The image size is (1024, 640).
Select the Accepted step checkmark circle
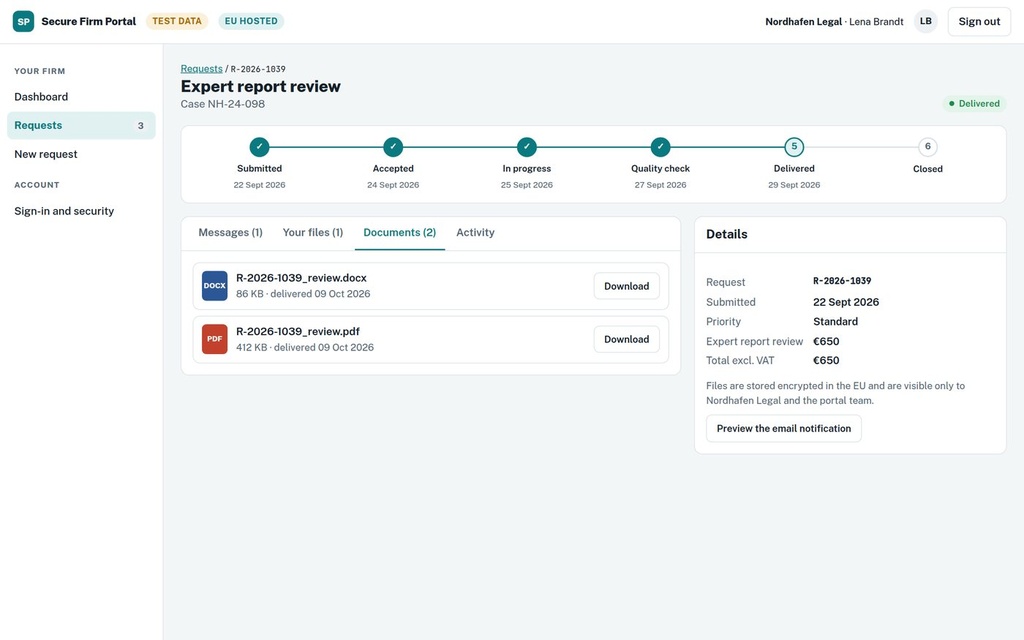pyautogui.click(x=393, y=147)
